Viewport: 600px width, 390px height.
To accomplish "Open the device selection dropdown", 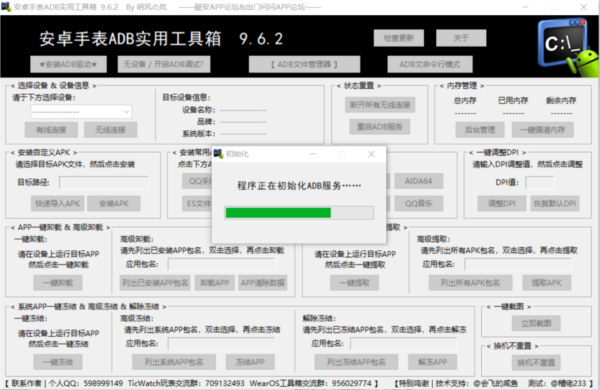I will (81, 112).
